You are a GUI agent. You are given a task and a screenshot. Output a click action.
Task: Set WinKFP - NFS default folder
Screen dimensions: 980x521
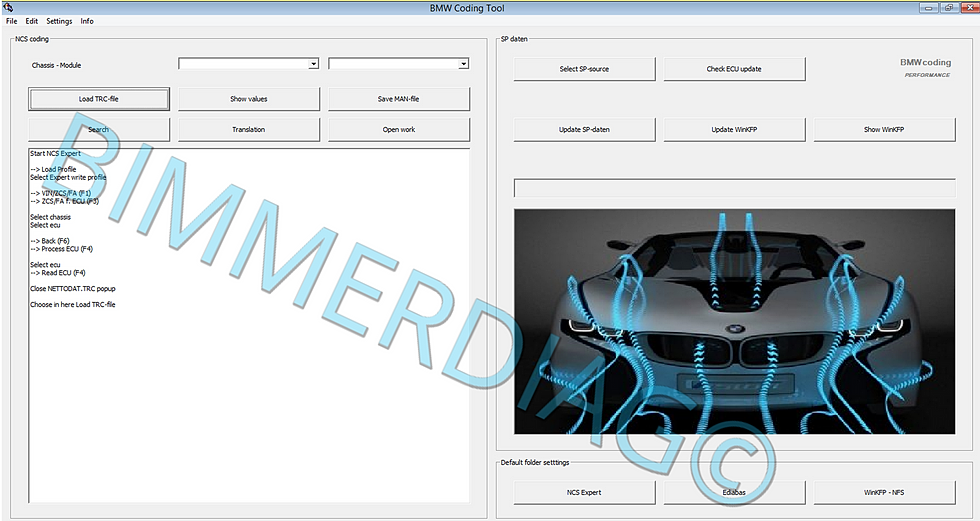[884, 492]
